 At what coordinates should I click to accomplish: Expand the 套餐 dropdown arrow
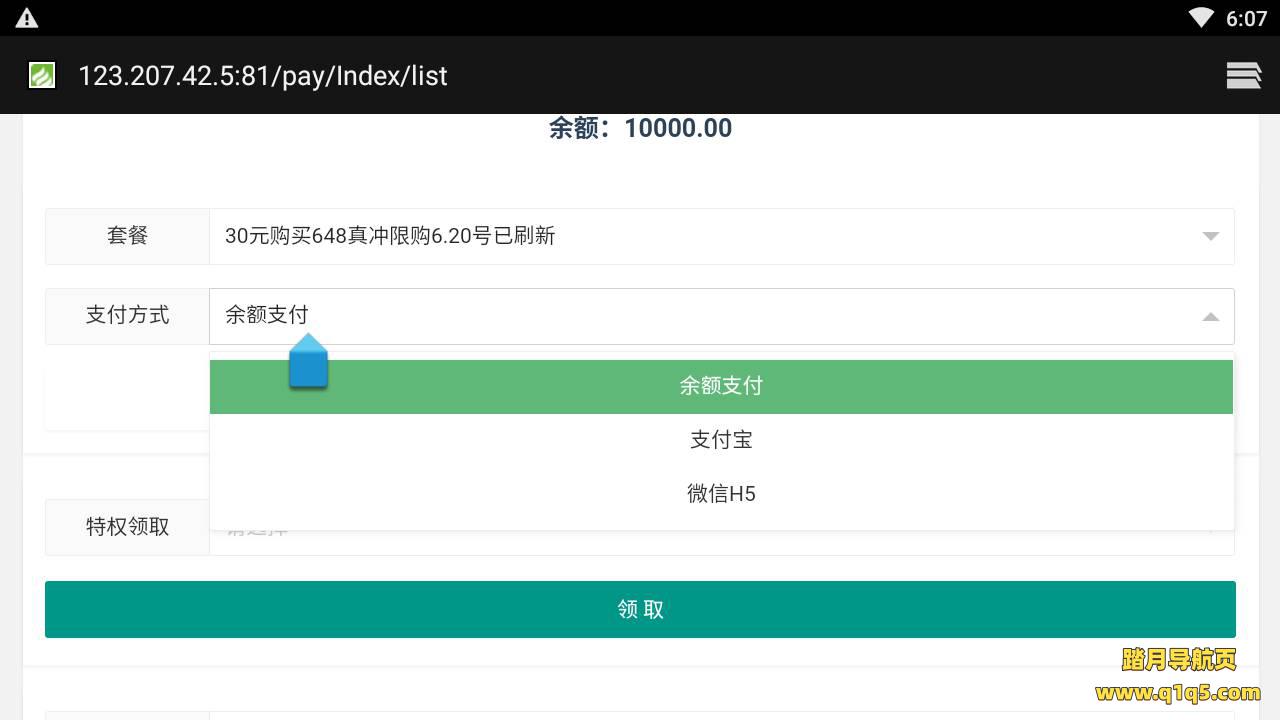1210,236
